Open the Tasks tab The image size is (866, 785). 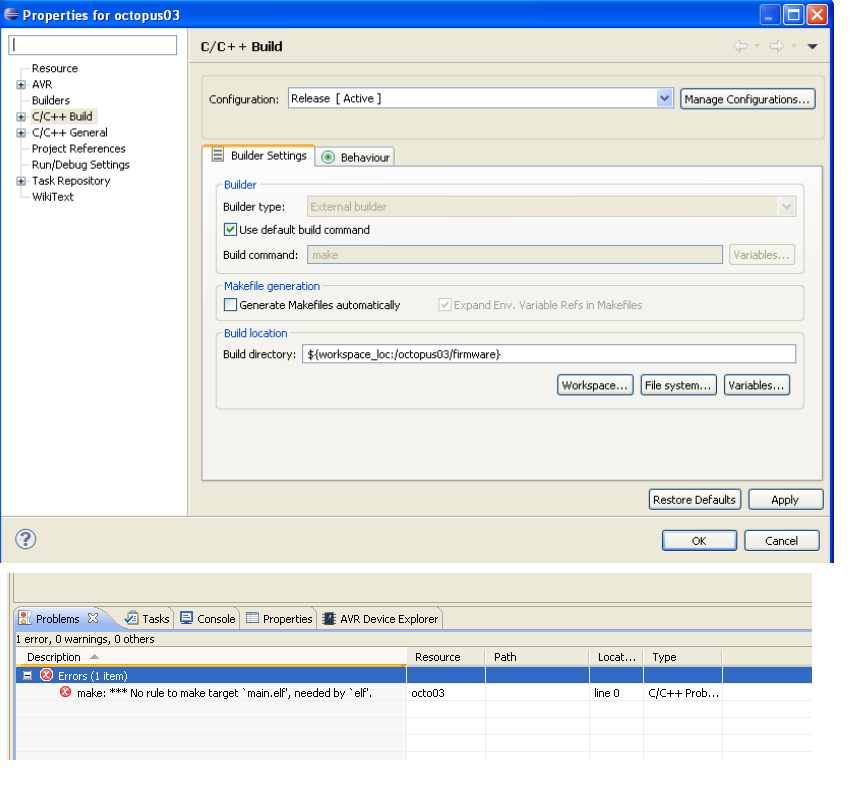147,619
